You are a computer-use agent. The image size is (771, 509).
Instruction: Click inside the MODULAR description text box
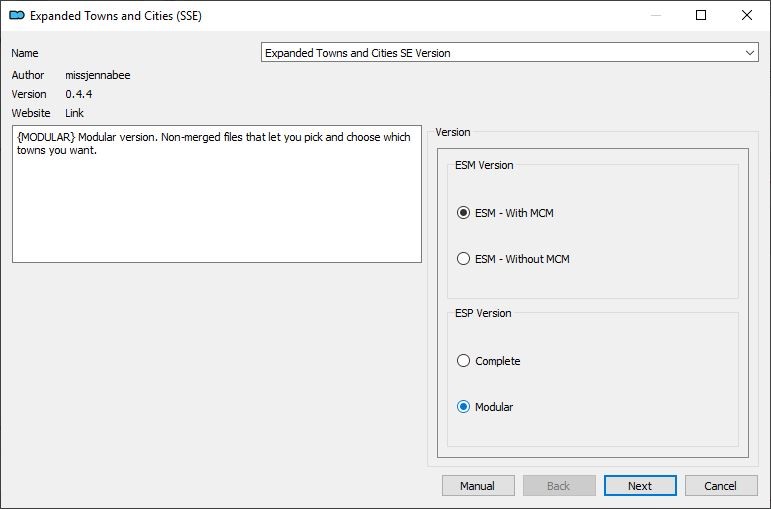click(217, 194)
